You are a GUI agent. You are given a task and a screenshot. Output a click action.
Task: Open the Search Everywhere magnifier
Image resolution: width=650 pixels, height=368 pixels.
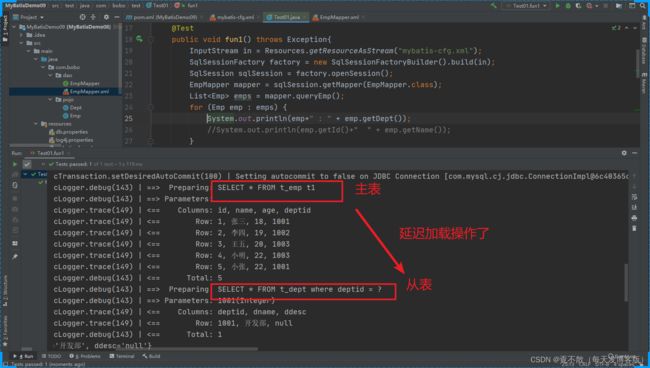(x=643, y=6)
